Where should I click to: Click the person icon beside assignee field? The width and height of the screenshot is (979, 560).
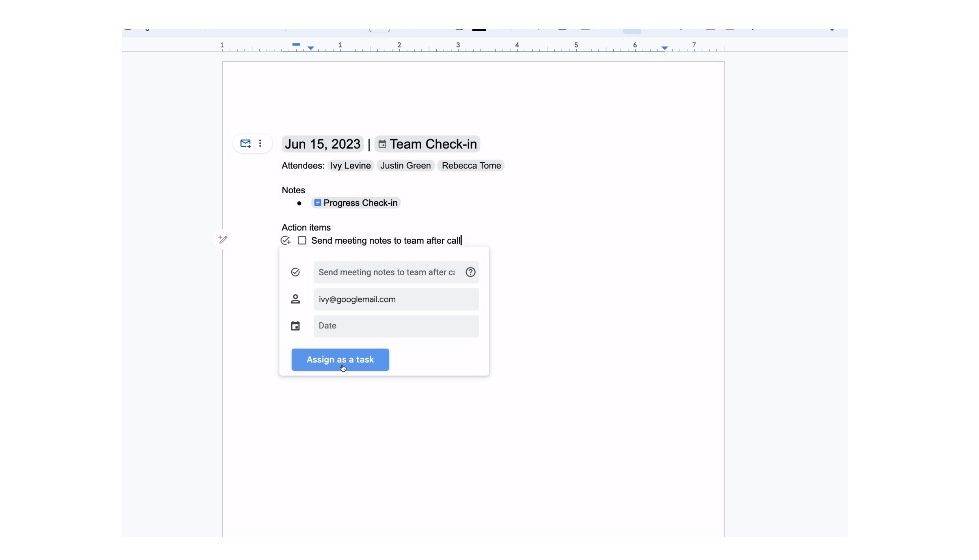295,299
